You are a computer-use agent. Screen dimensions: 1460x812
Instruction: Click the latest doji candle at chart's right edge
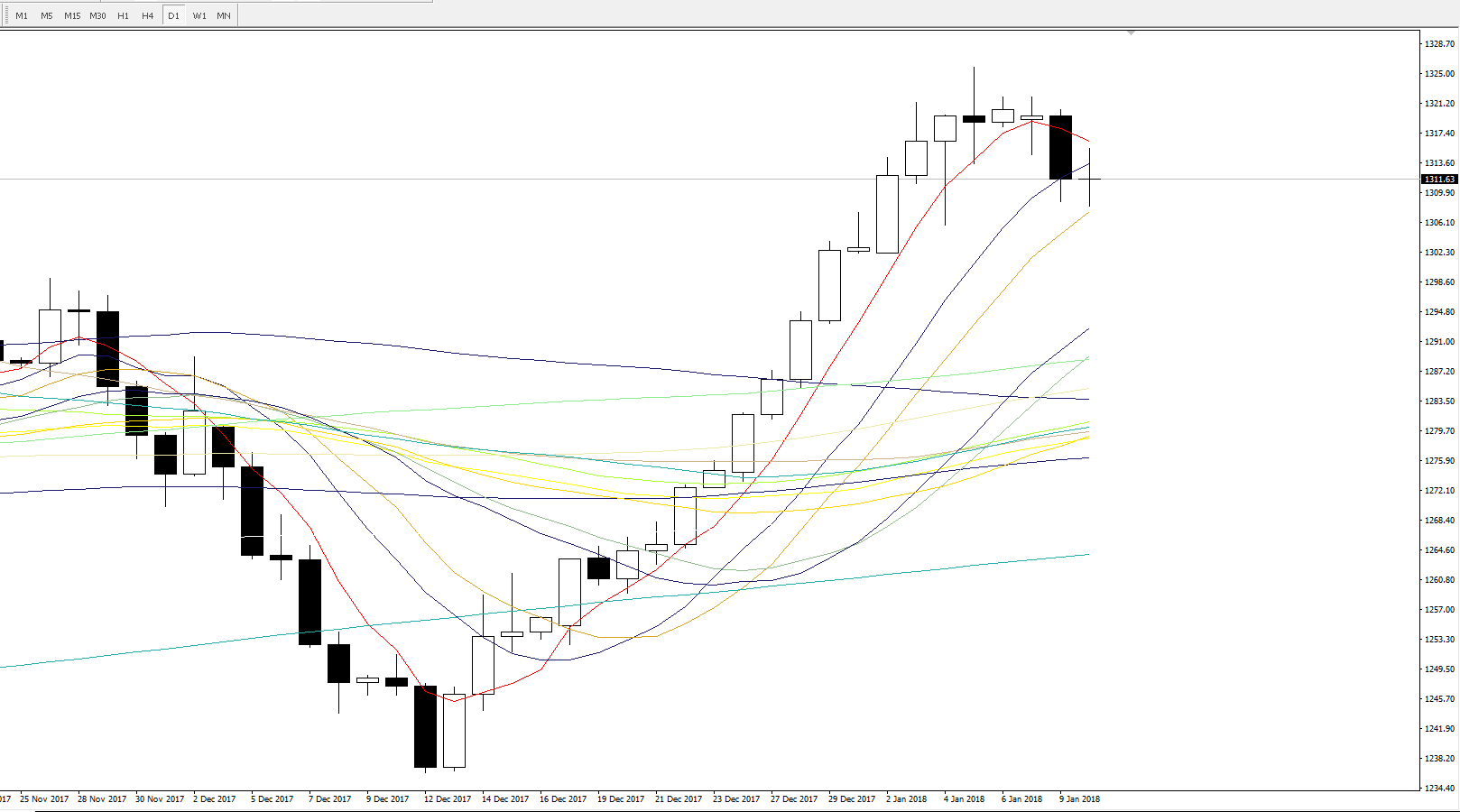tap(1090, 180)
